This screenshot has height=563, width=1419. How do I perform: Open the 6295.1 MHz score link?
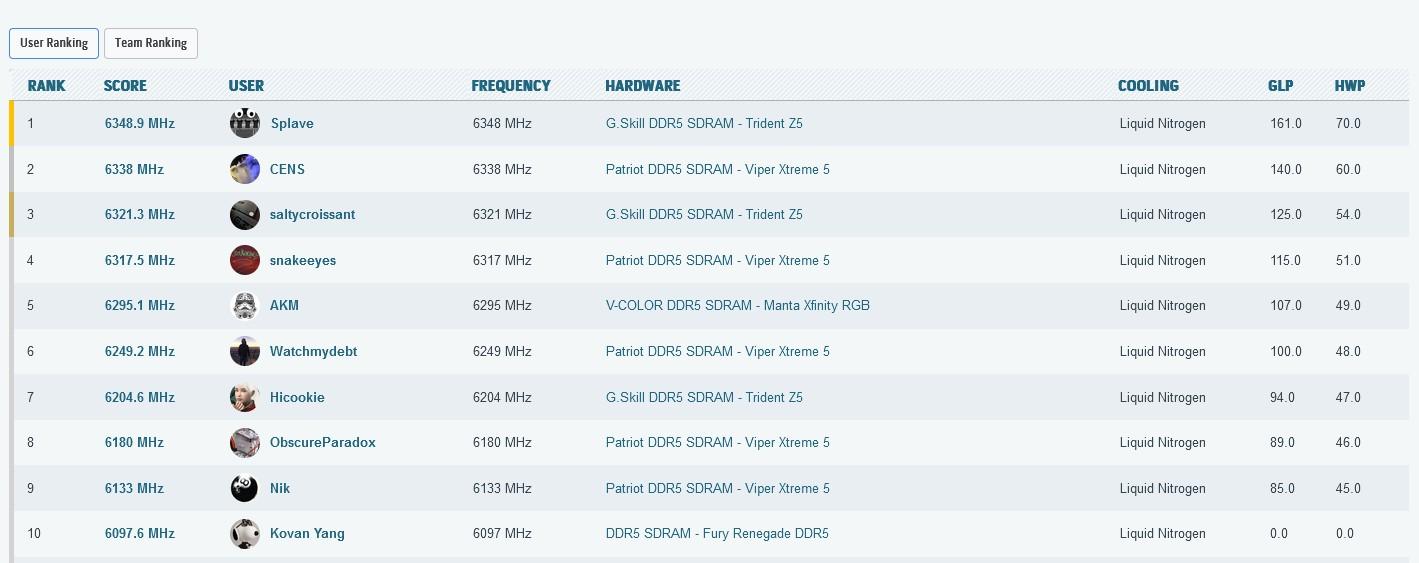(140, 305)
